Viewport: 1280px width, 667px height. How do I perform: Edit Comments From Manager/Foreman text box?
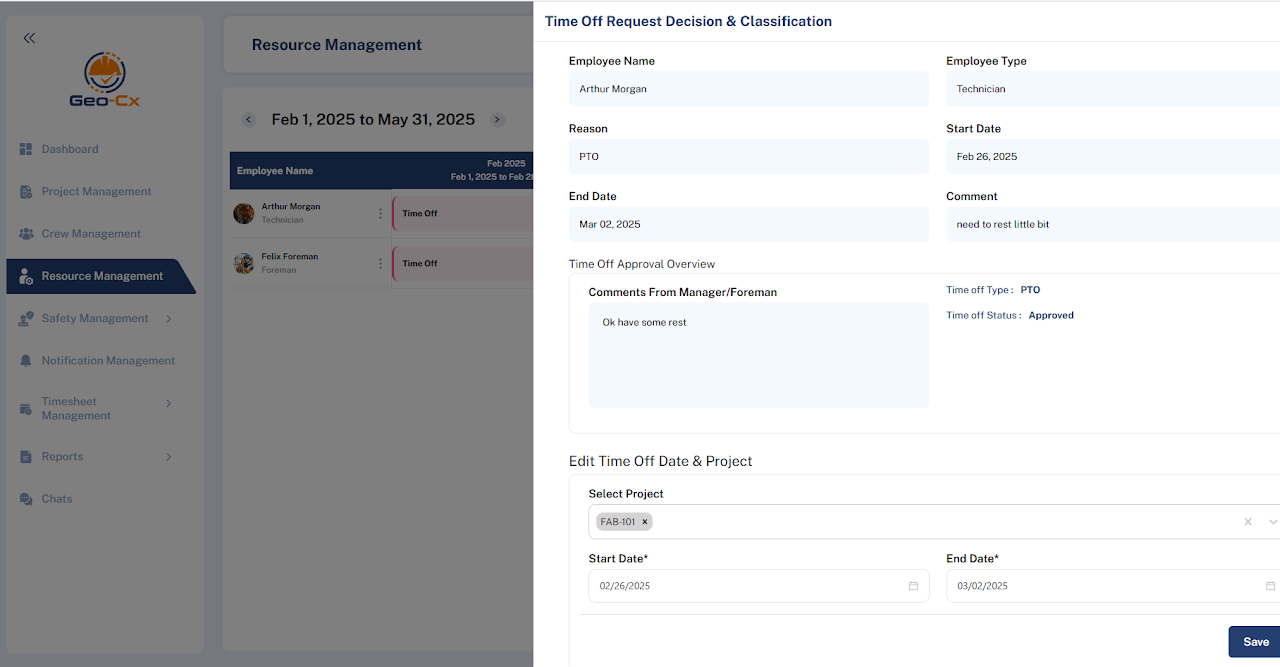[758, 355]
